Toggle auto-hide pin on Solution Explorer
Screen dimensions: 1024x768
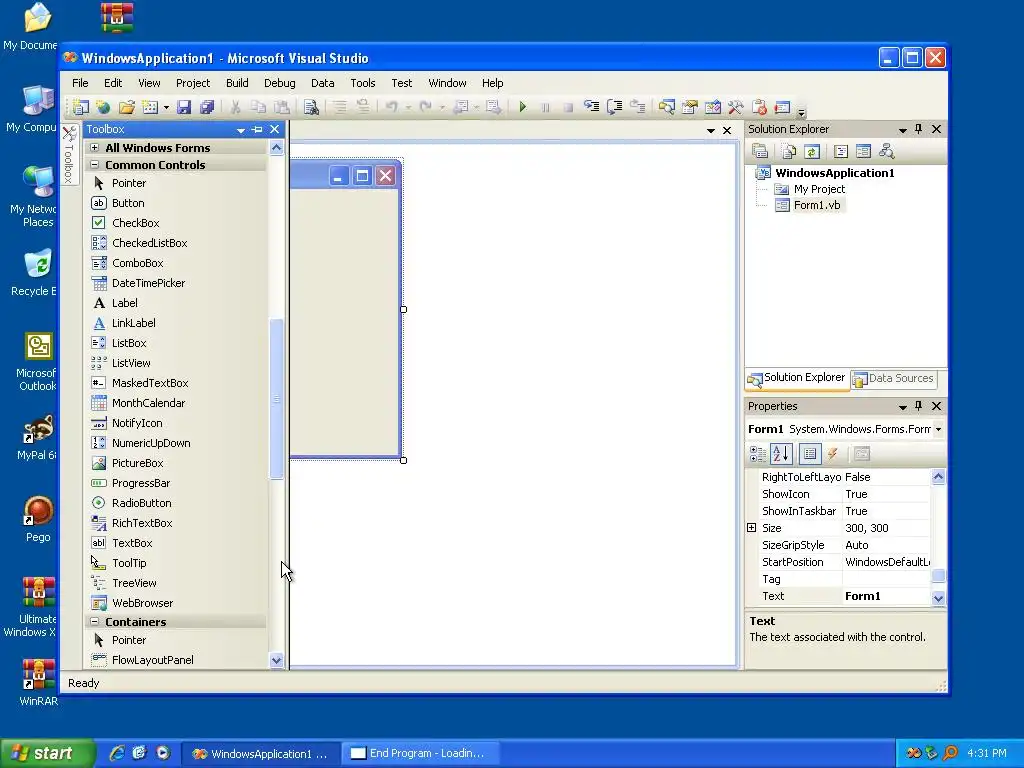(918, 129)
